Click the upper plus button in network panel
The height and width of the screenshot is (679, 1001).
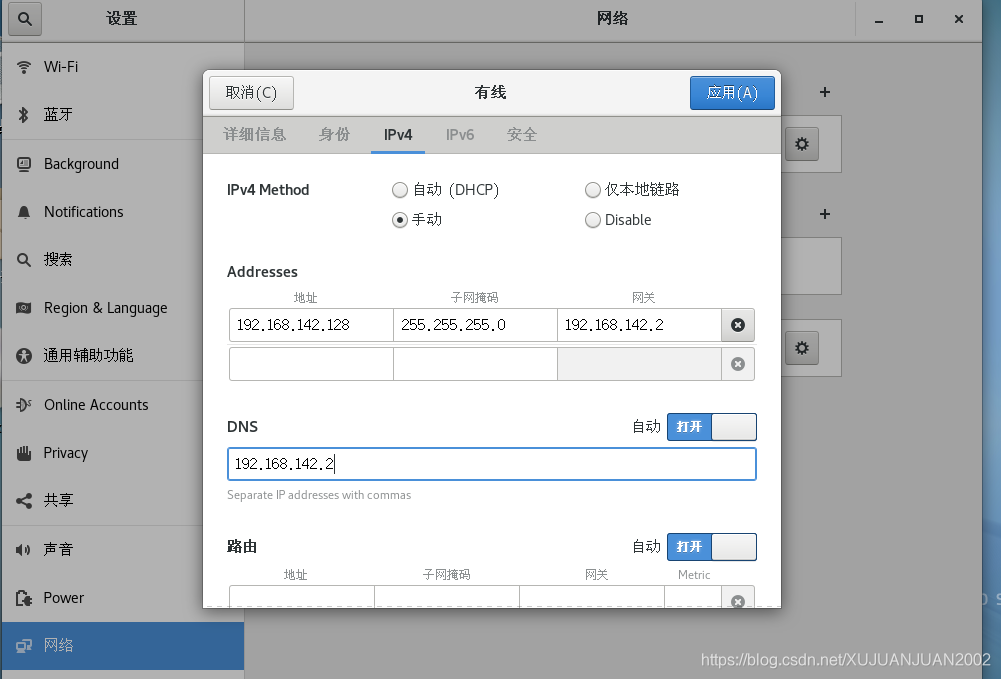click(825, 93)
